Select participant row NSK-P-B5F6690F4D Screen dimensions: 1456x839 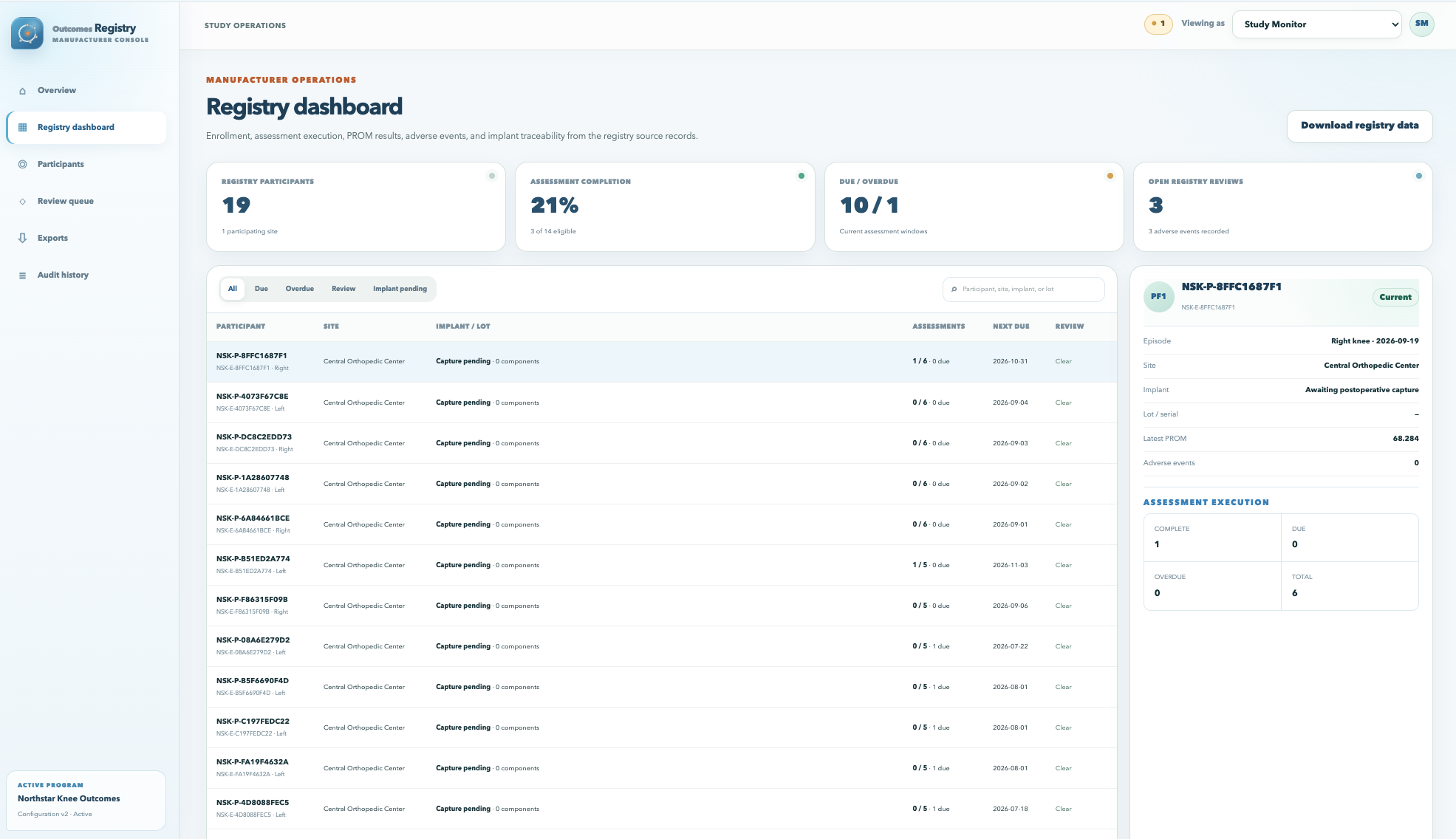point(662,687)
